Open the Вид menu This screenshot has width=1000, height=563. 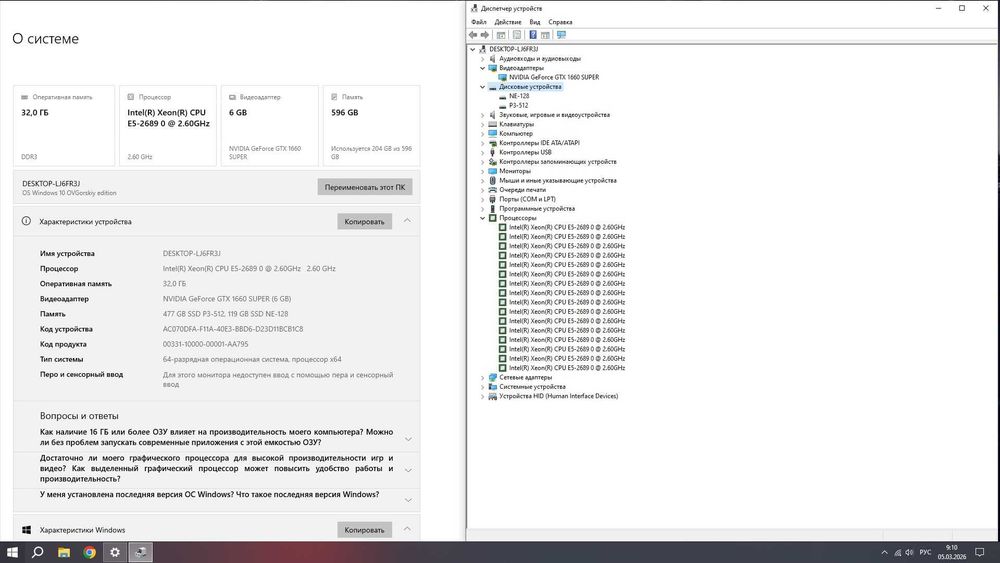coord(534,22)
